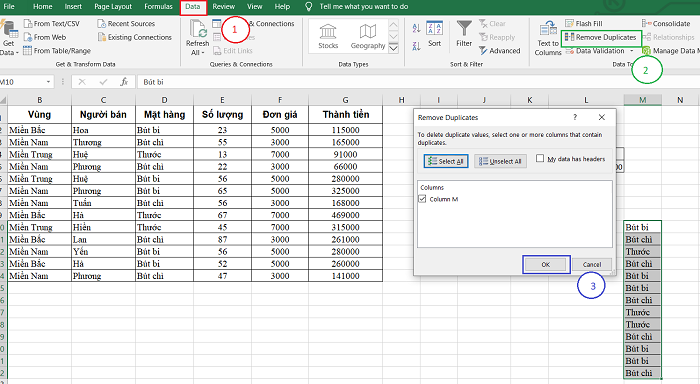This screenshot has width=700, height=384.
Task: Switch to the Review tab
Action: [x=224, y=7]
